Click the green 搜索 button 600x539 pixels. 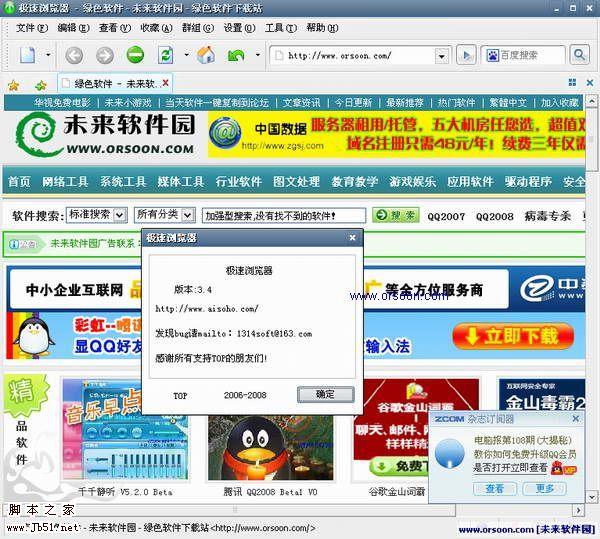396,215
